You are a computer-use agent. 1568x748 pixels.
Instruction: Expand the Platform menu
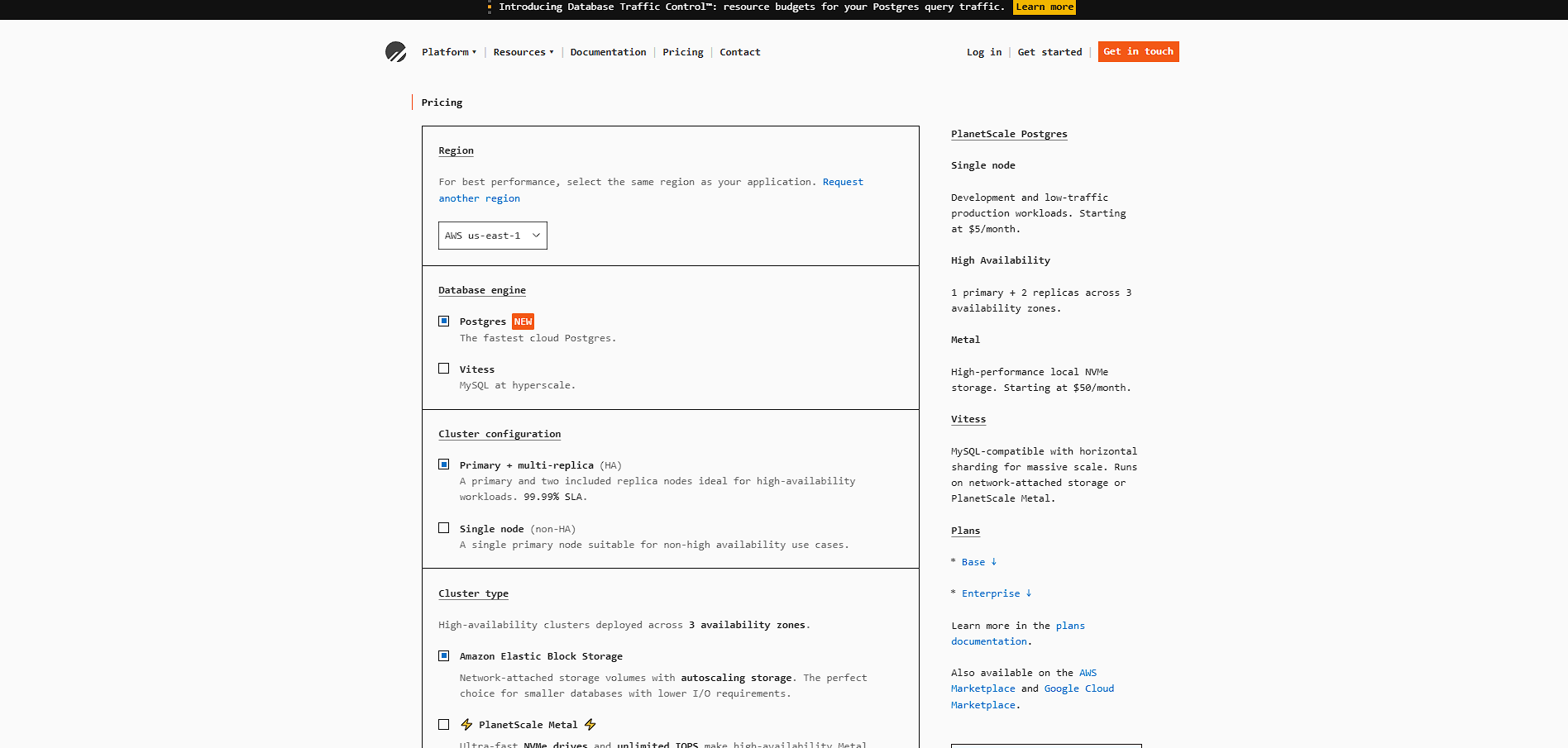pyautogui.click(x=449, y=52)
